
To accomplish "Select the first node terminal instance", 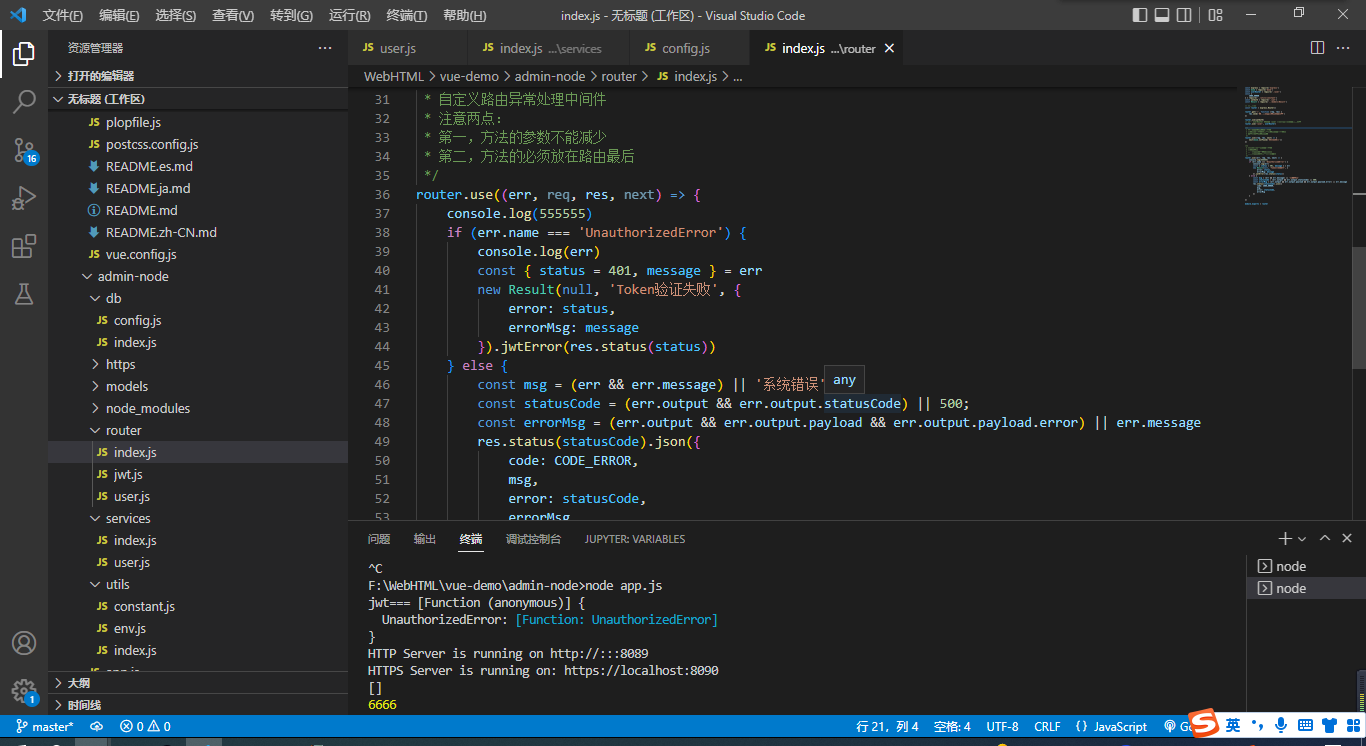I will point(1304,566).
